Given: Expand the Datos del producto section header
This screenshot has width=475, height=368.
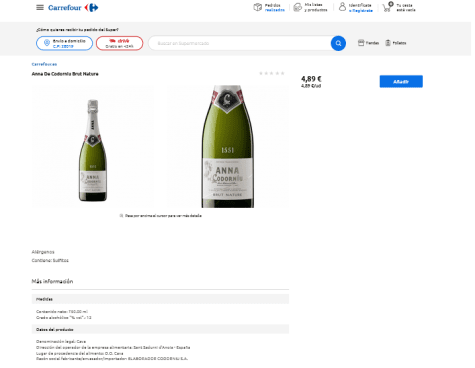Looking at the screenshot, I should tap(160, 329).
